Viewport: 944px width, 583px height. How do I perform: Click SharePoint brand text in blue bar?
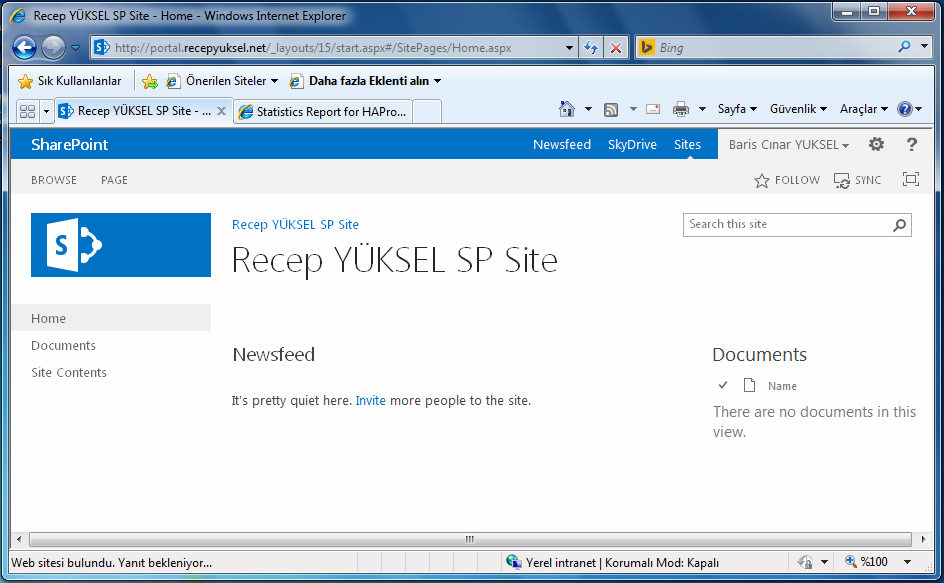pyautogui.click(x=69, y=145)
